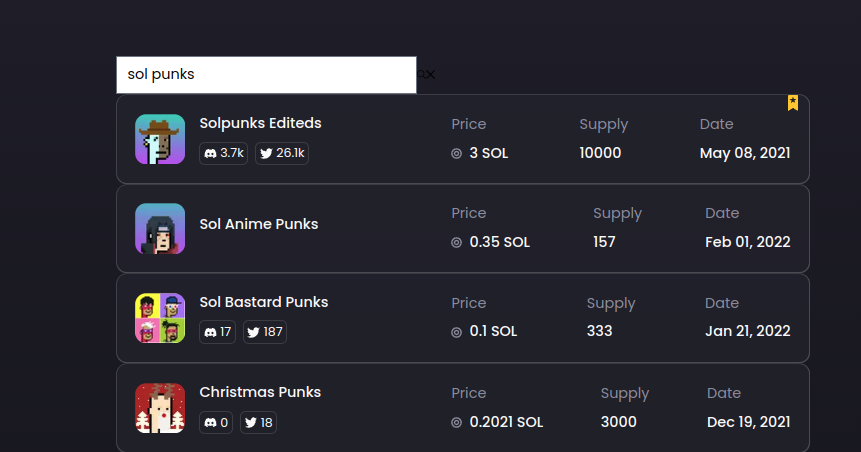Open the Christmas Punks title
861x452 pixels.
coord(260,392)
